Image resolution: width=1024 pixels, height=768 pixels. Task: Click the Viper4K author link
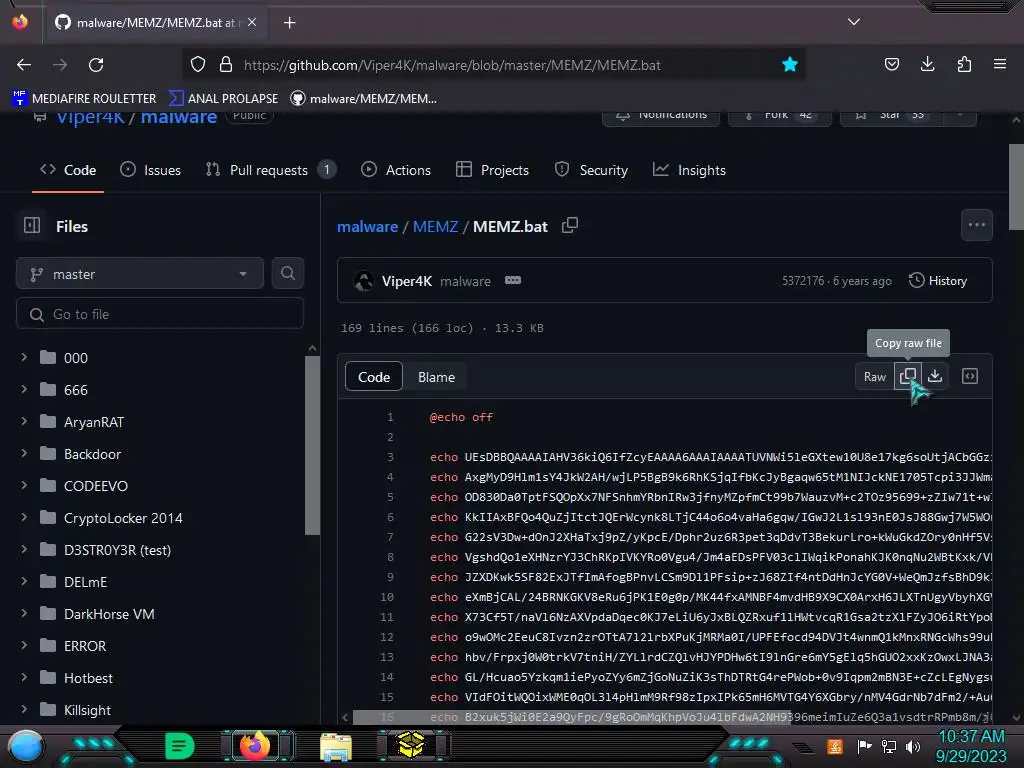click(406, 281)
